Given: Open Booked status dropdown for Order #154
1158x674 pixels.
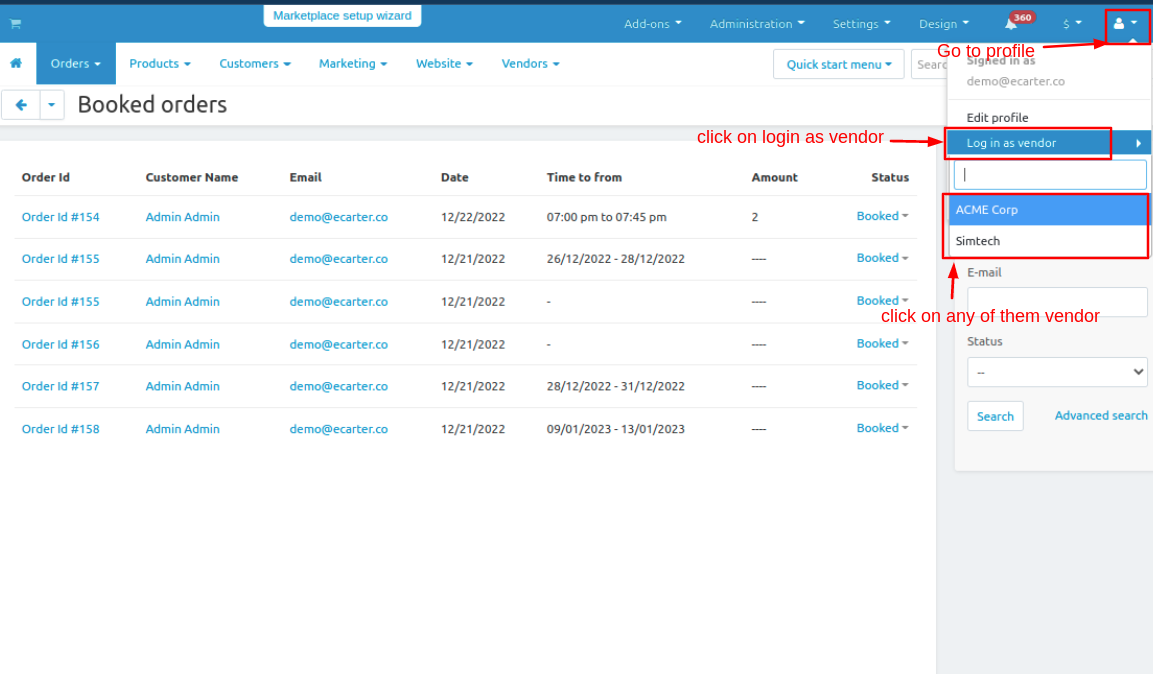Looking at the screenshot, I should click(882, 216).
